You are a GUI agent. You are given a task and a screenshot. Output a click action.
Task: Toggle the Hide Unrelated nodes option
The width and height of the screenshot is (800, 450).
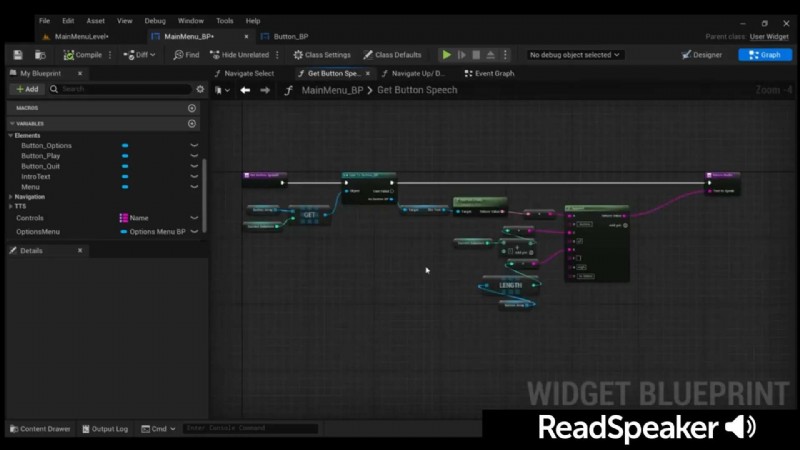pos(240,55)
